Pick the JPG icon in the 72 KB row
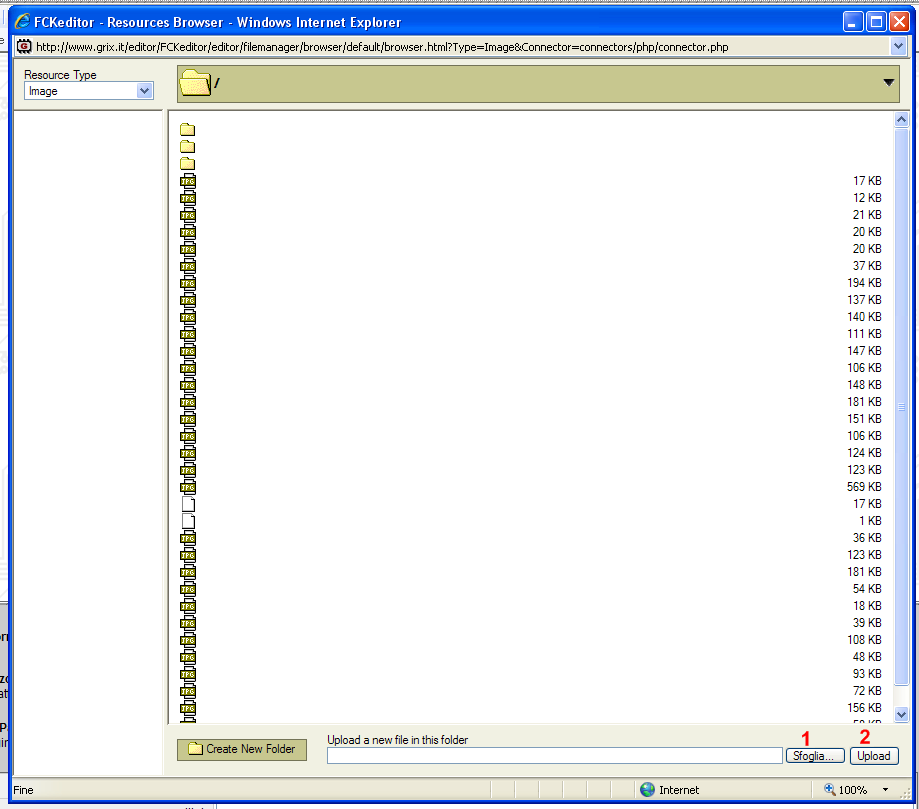Screen dimensions: 919x809 (x=188, y=691)
